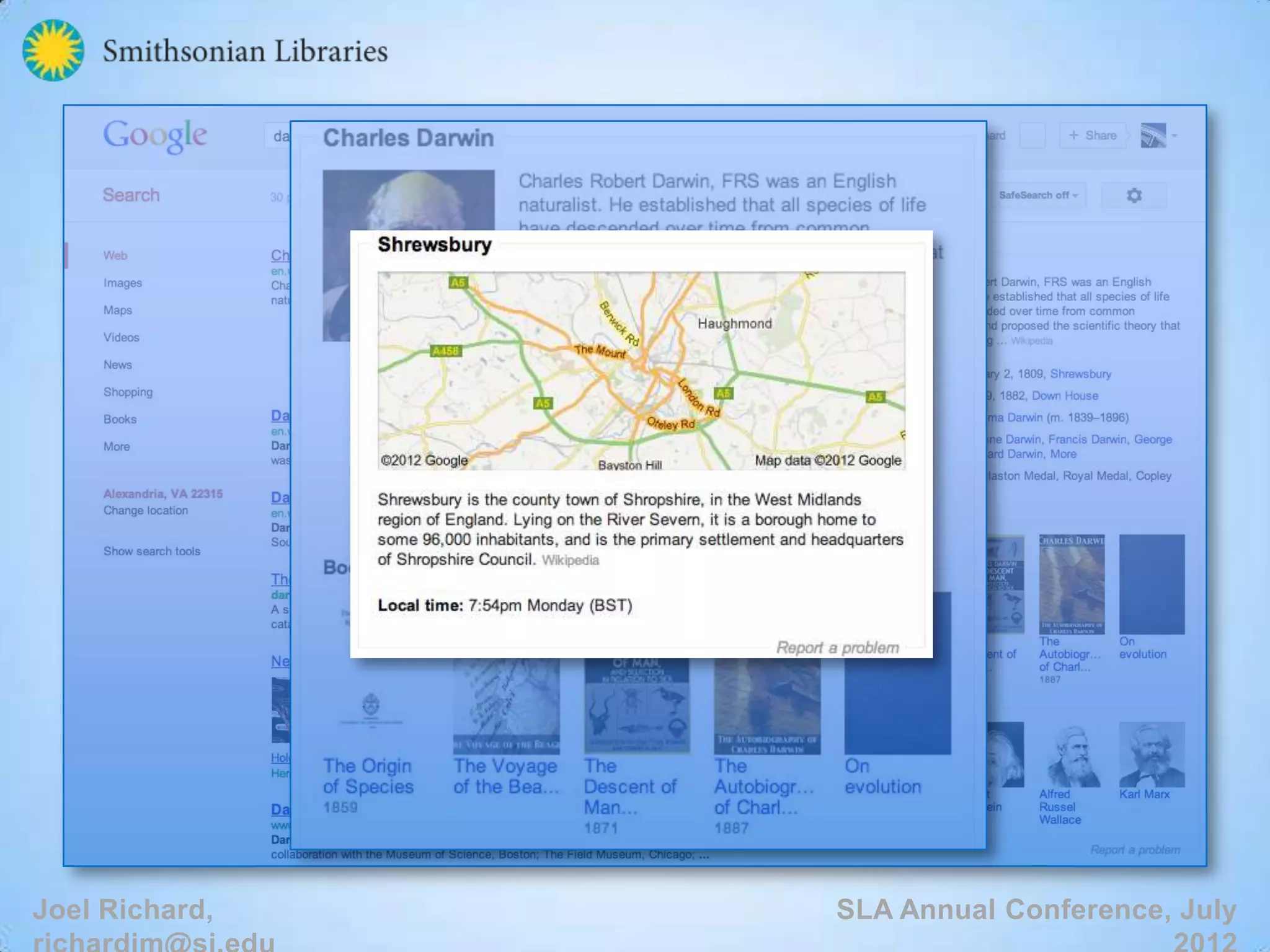The width and height of the screenshot is (1270, 952).
Task: Click the Karl Marx portrait
Action: pyautogui.click(x=1152, y=754)
